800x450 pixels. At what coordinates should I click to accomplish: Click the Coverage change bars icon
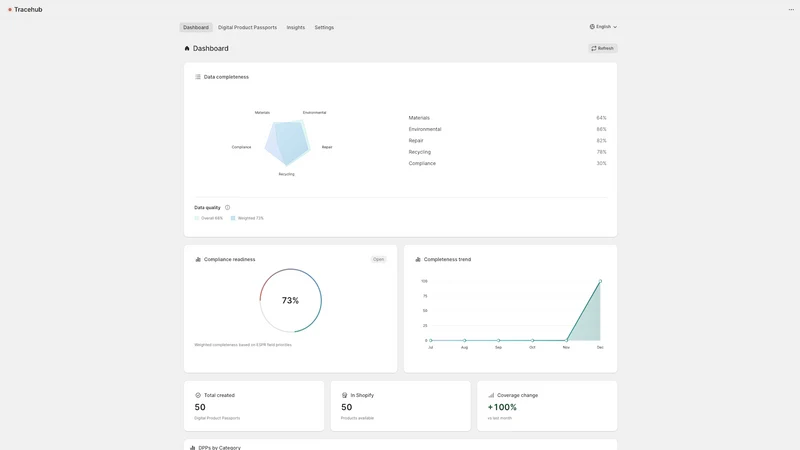(491, 395)
